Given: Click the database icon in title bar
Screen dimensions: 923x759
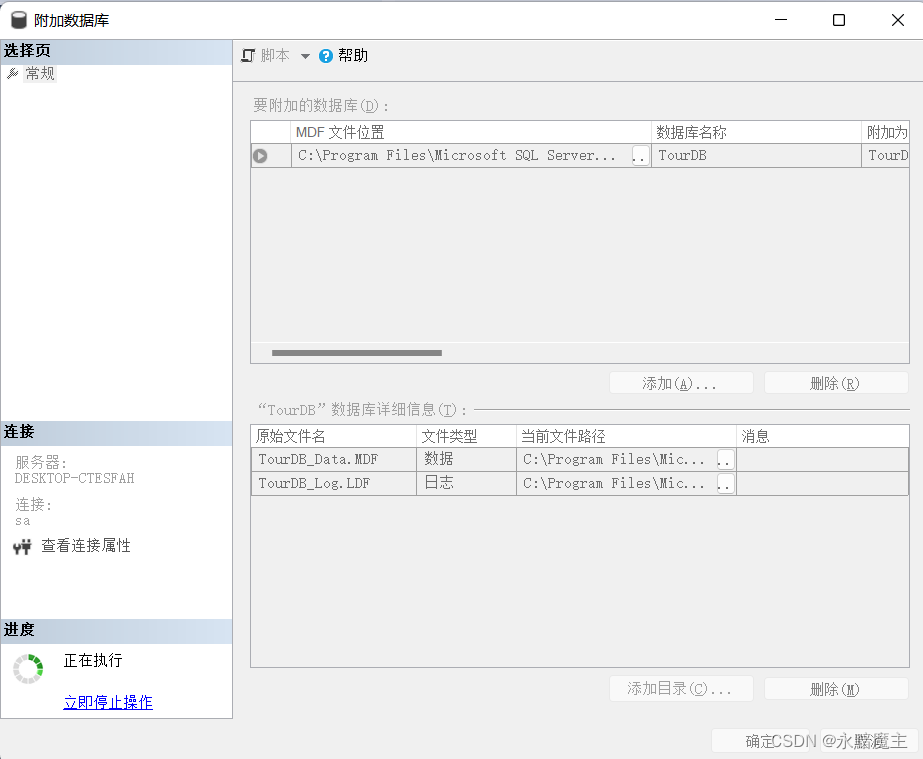Looking at the screenshot, I should click(19, 20).
